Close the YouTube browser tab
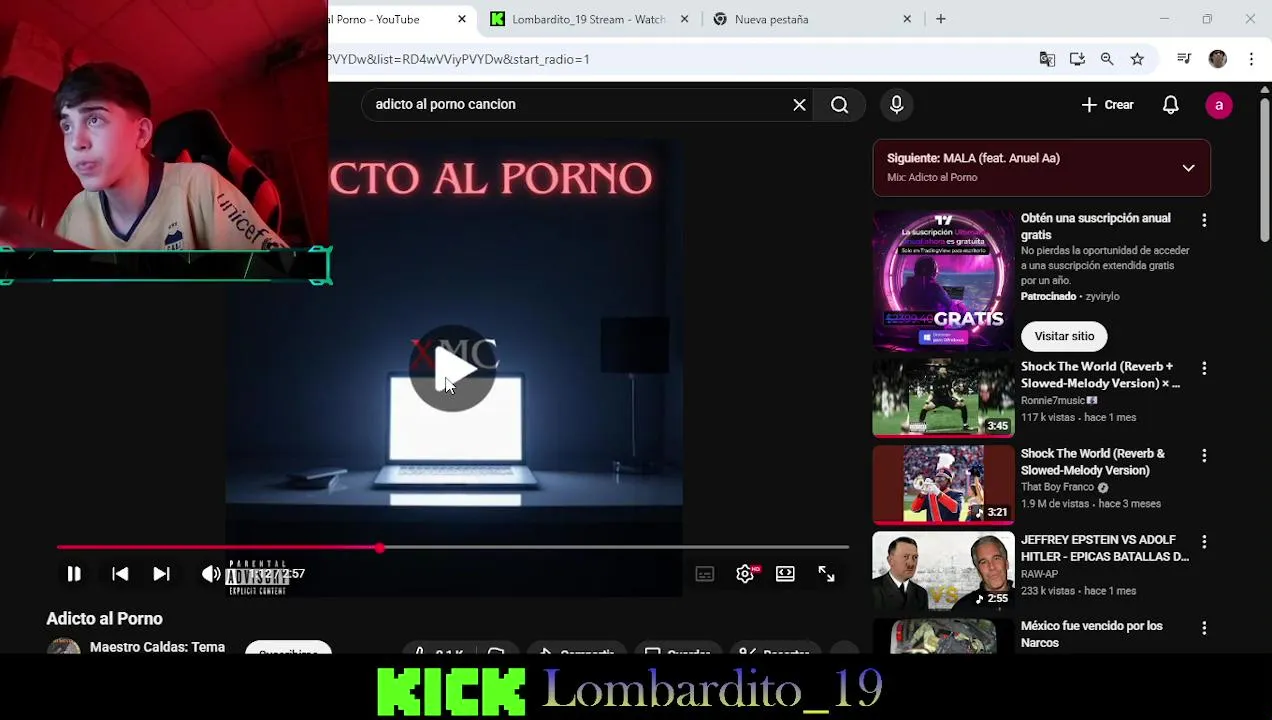The image size is (1272, 720). click(x=462, y=19)
